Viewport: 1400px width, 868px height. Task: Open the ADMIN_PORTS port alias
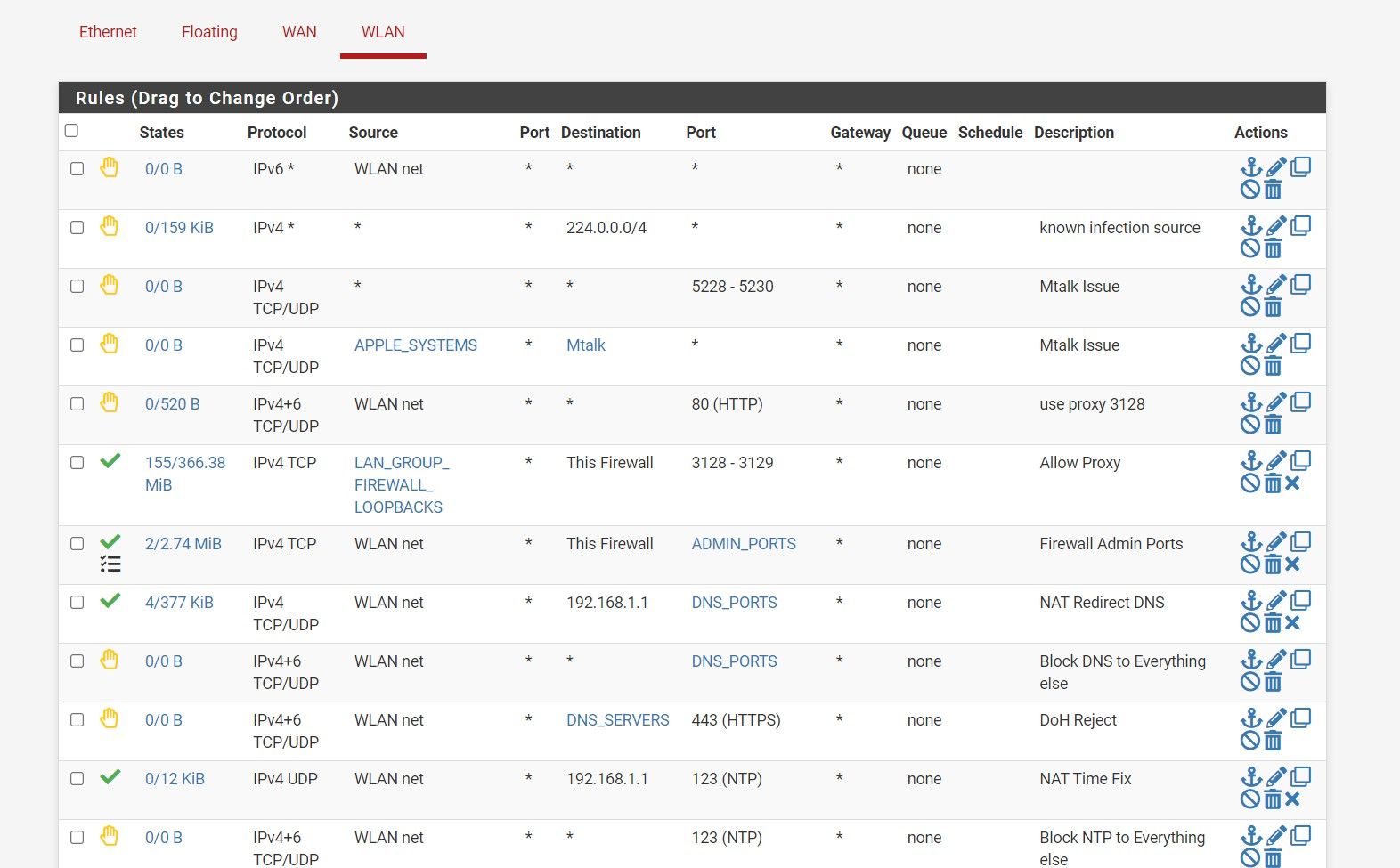coord(744,544)
